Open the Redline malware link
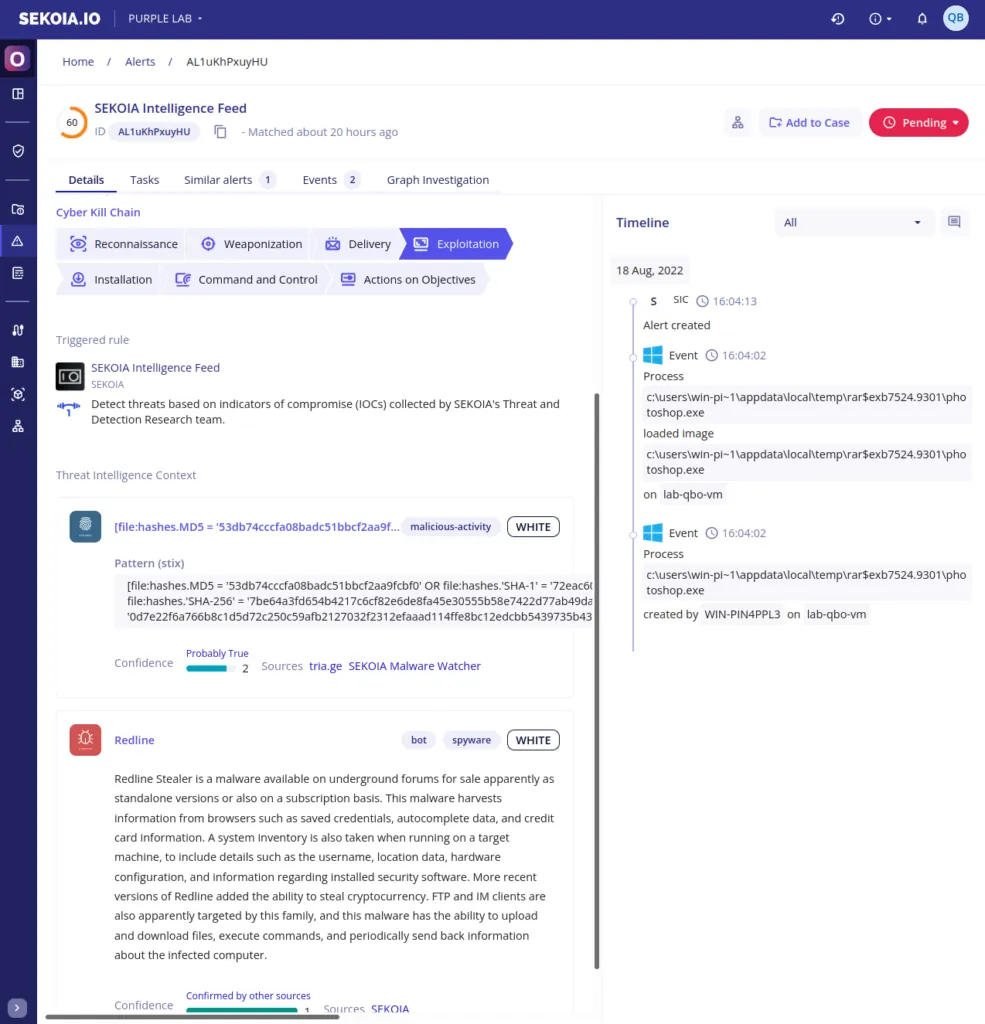 (135, 740)
